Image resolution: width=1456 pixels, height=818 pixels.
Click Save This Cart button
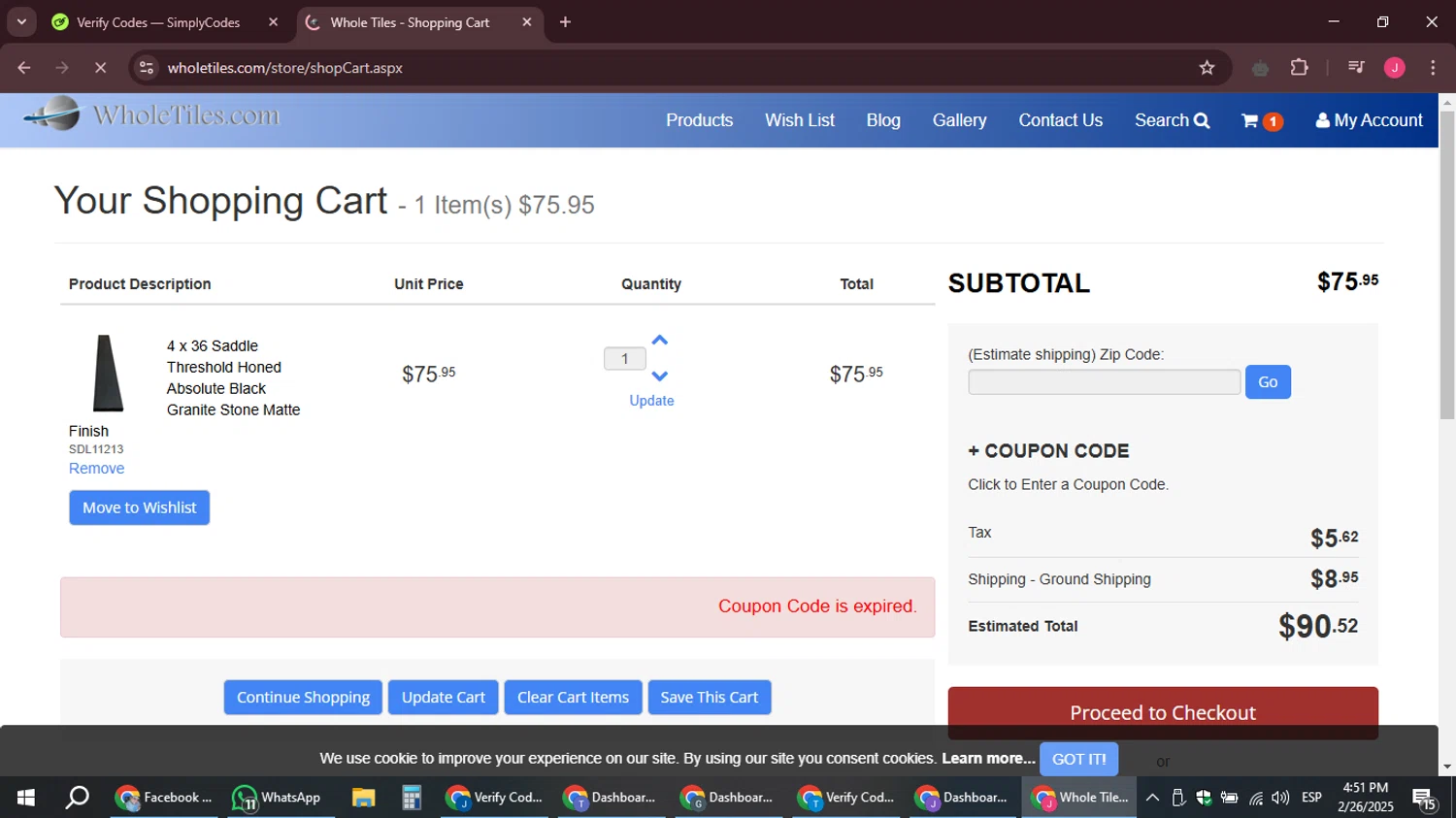pyautogui.click(x=709, y=698)
